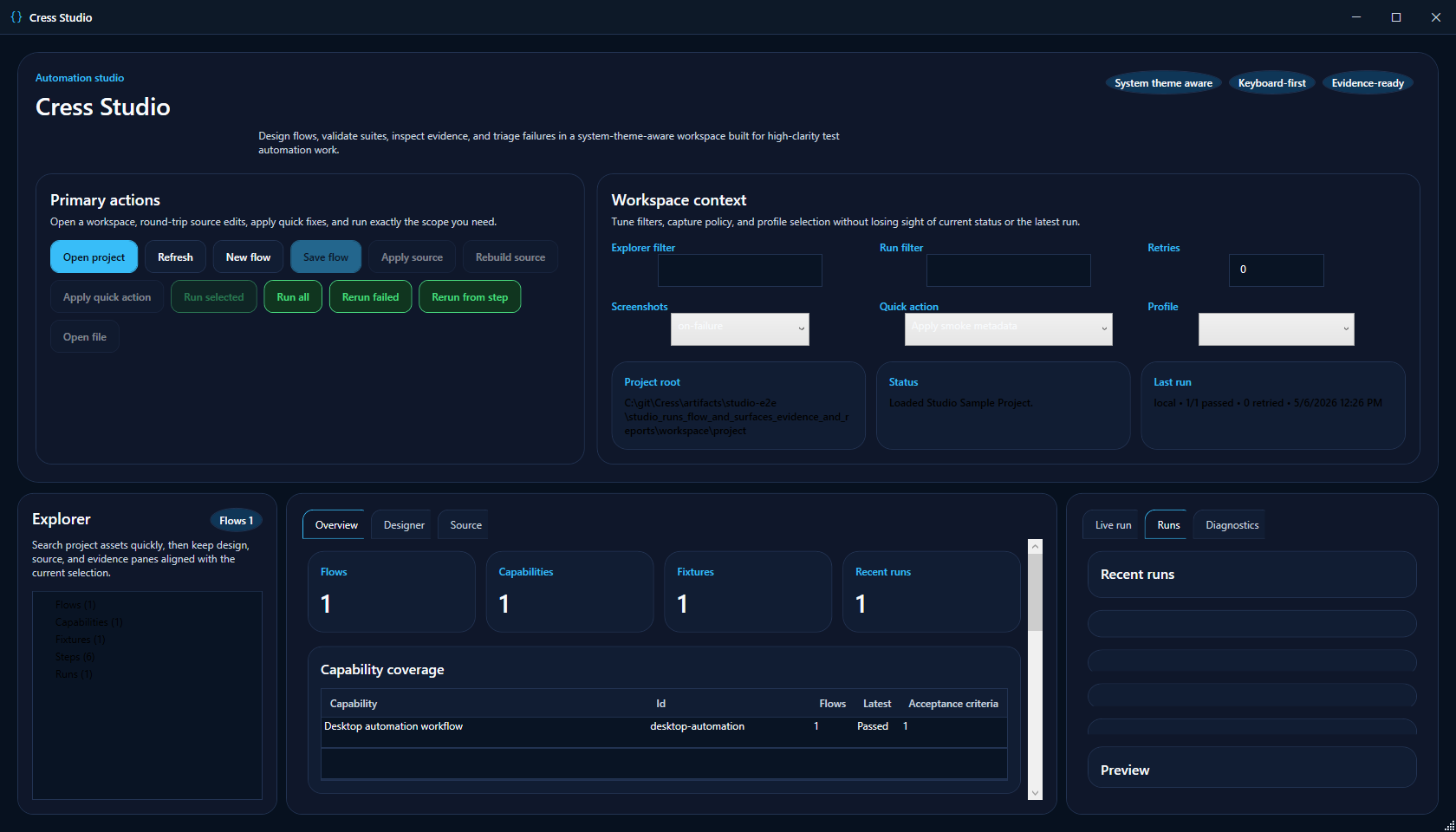The image size is (1456, 832).
Task: Click the Latest column header
Action: 877,704
